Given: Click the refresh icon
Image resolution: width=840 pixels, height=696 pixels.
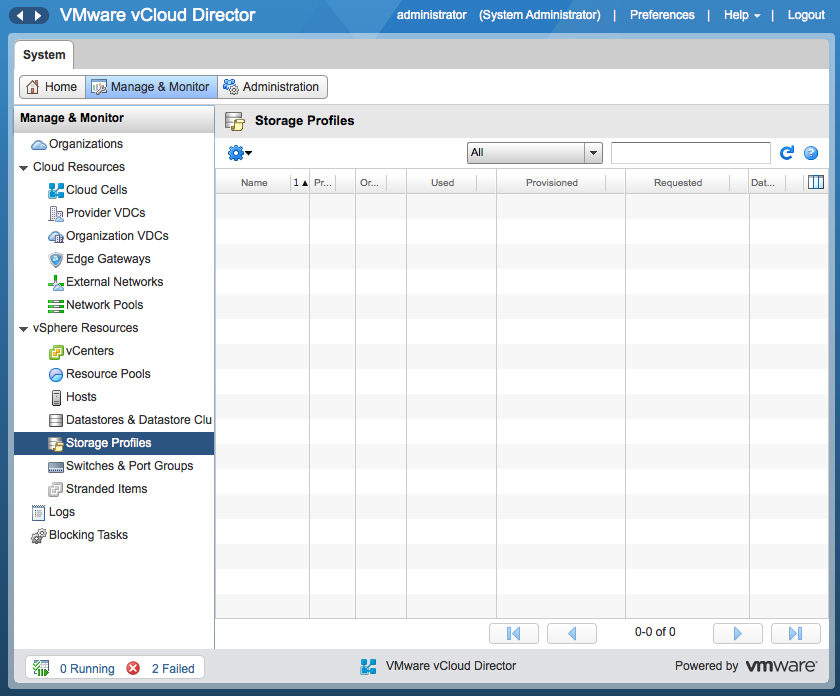Looking at the screenshot, I should pos(786,153).
